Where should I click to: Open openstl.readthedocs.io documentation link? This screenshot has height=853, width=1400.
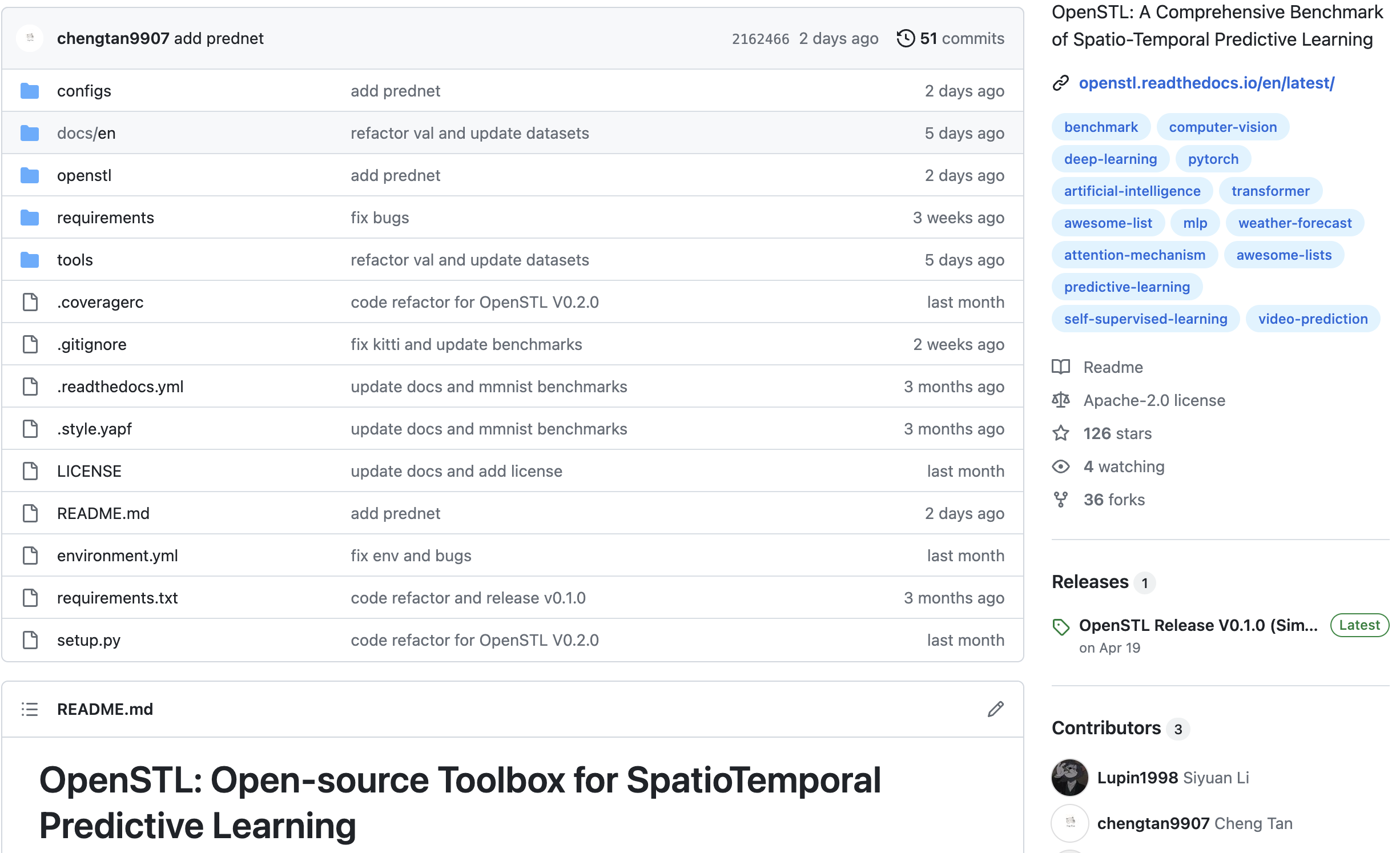[x=1206, y=83]
